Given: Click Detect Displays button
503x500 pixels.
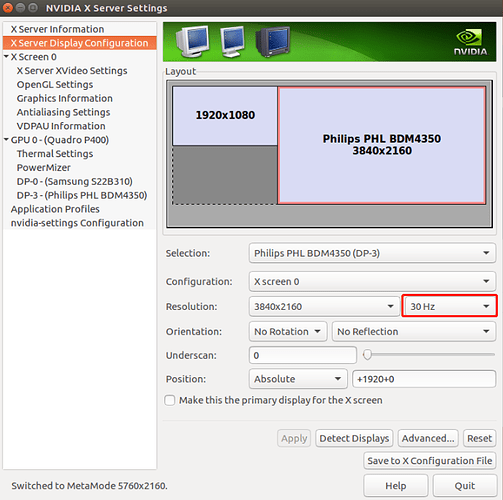Looking at the screenshot, I should tap(354, 438).
